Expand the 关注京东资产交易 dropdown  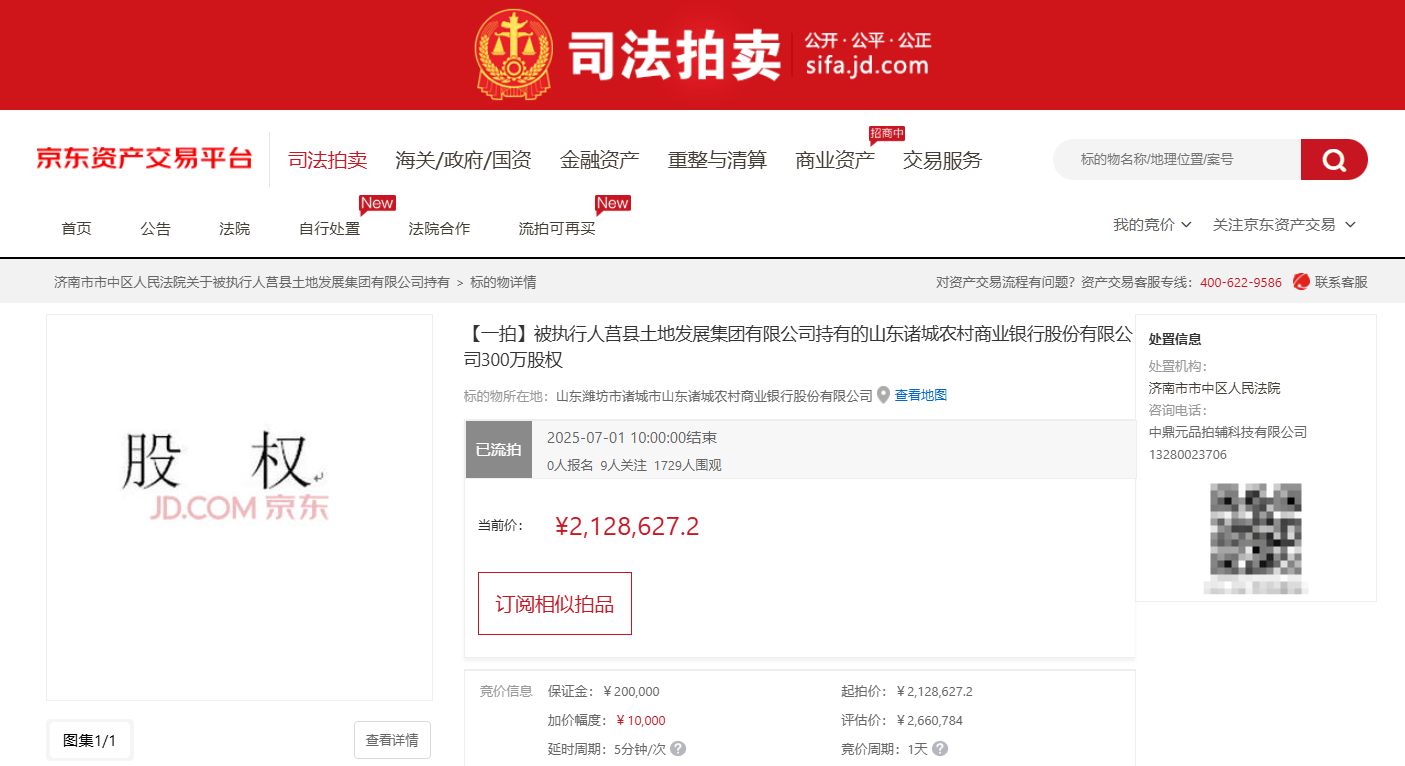(1284, 225)
